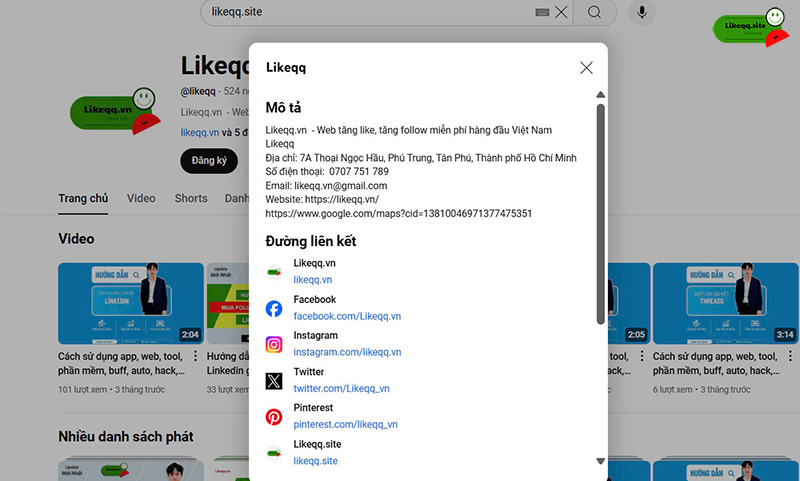Click the phone number 0707 751 789
Screen dimensions: 800x481
click(359, 172)
